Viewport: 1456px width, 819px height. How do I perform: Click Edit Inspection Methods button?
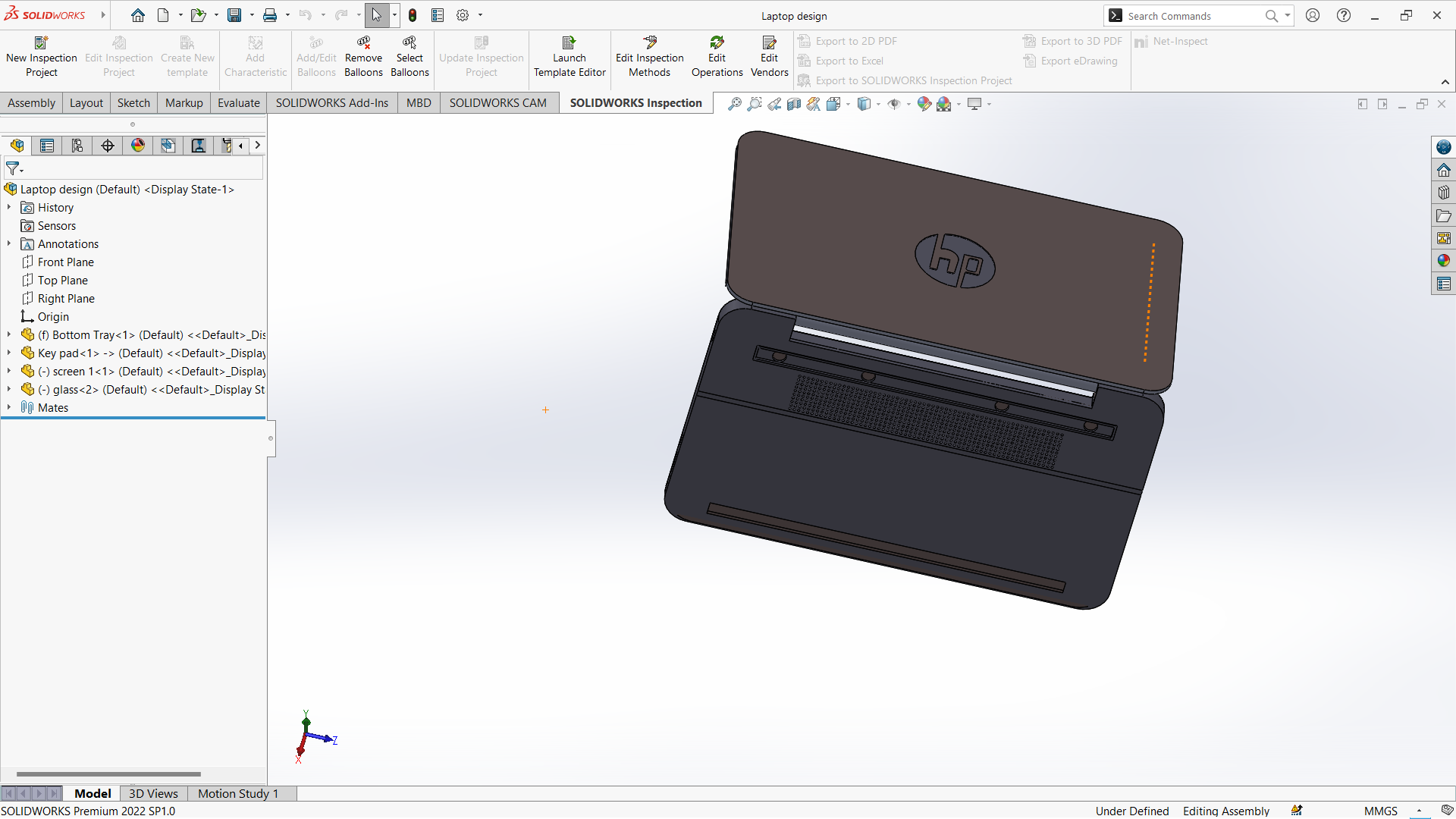pyautogui.click(x=649, y=57)
